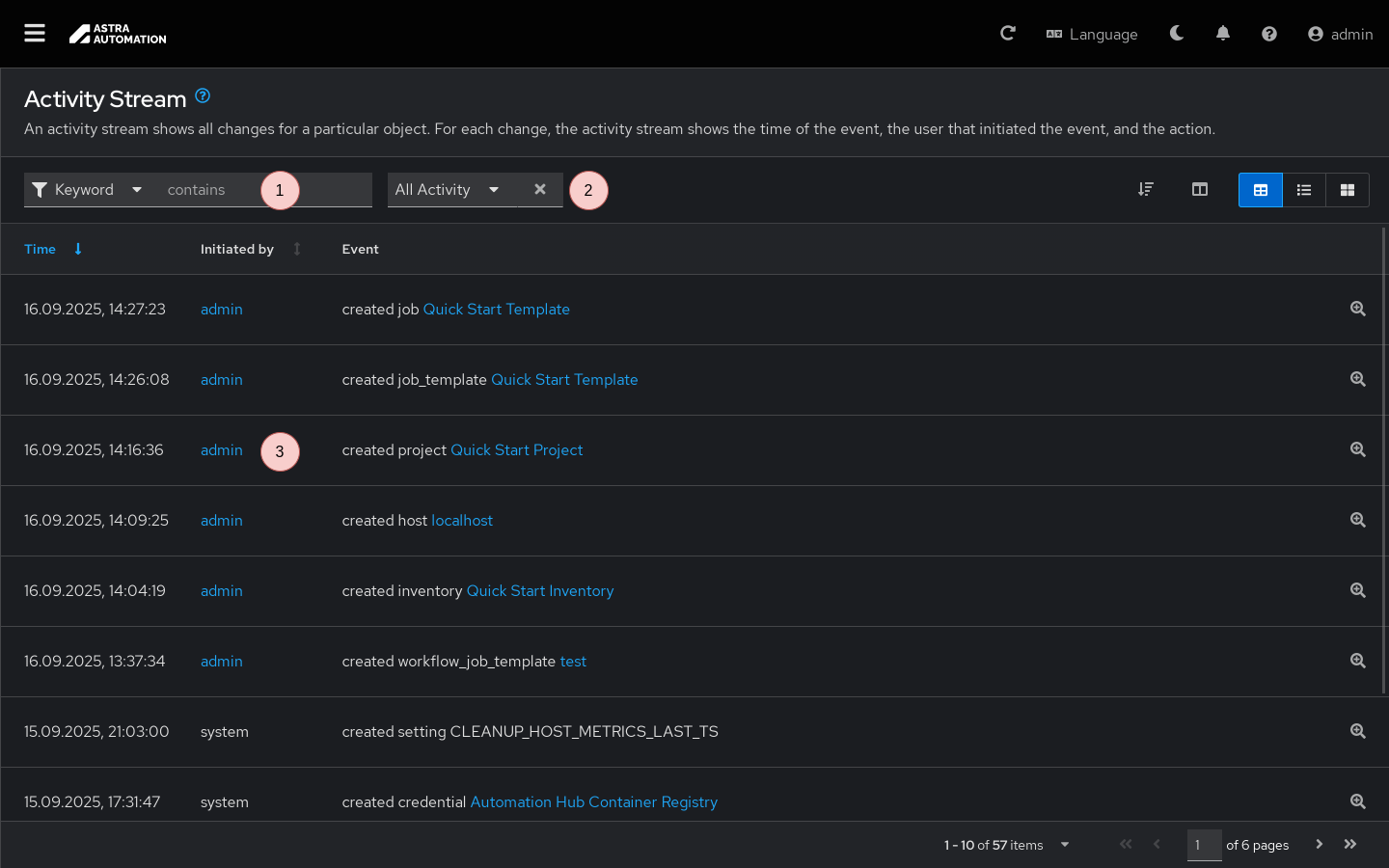Switch to card view
The height and width of the screenshot is (868, 1389).
pos(1348,190)
